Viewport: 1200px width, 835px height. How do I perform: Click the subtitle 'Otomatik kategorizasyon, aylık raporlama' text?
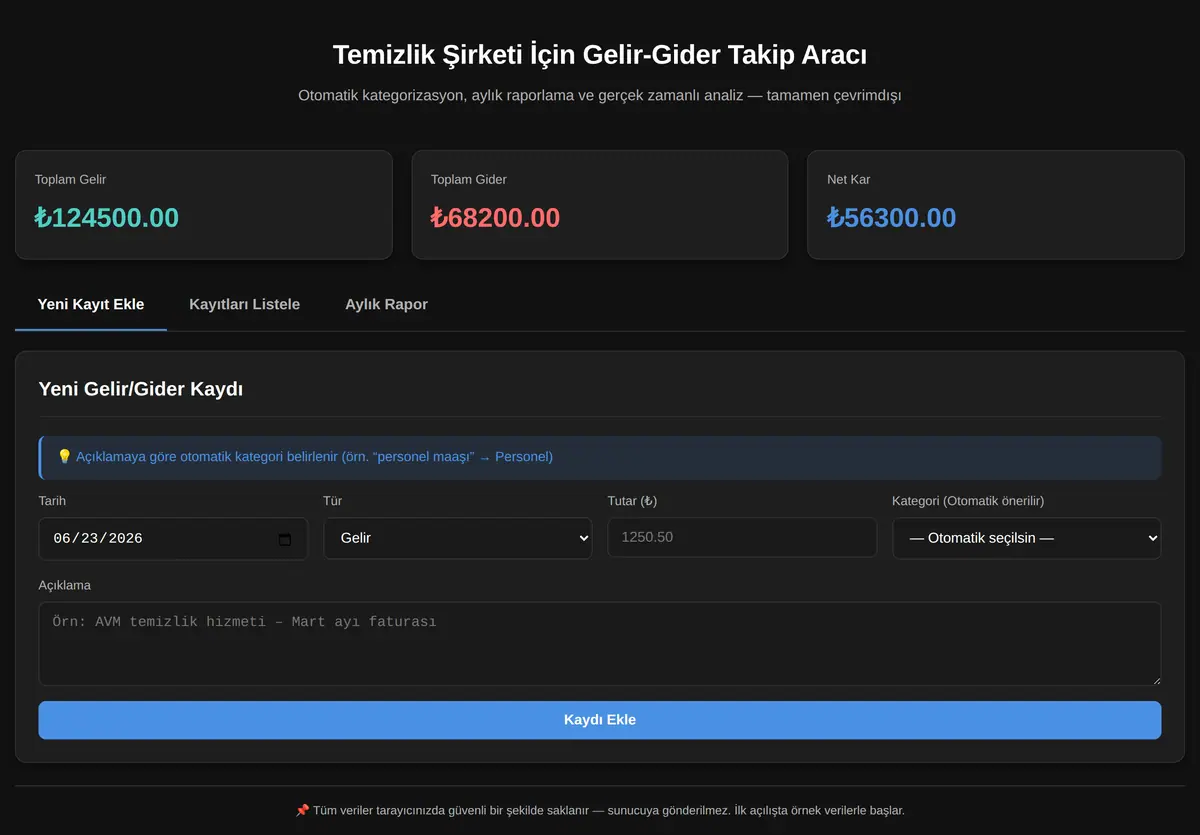click(600, 96)
